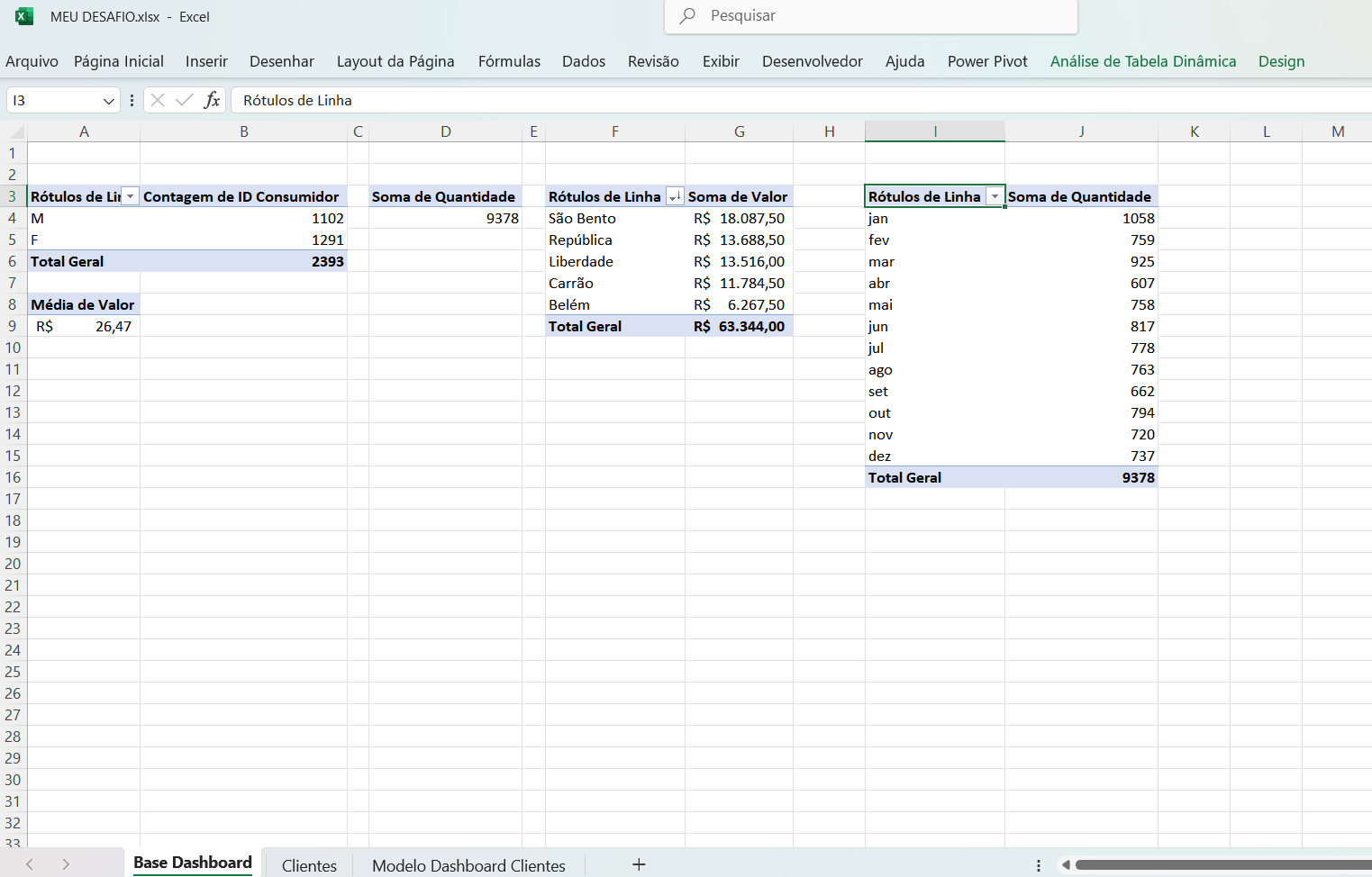Select the Soma de Quantidade cell in column D
This screenshot has width=1372, height=877.
pyautogui.click(x=446, y=196)
